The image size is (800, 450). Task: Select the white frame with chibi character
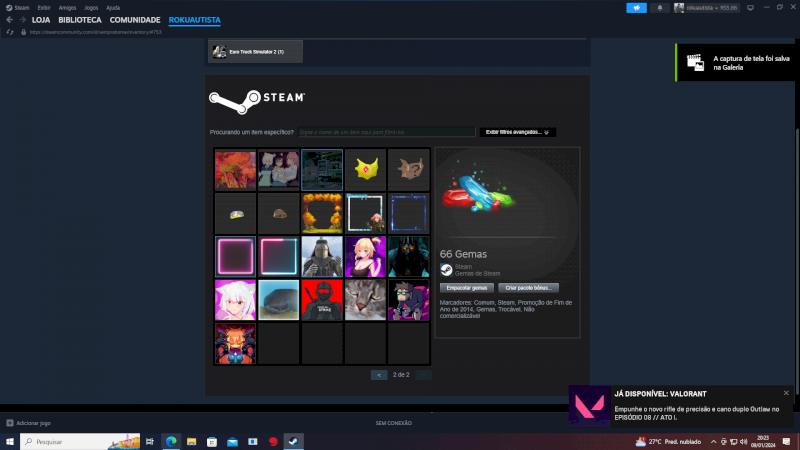[365, 213]
